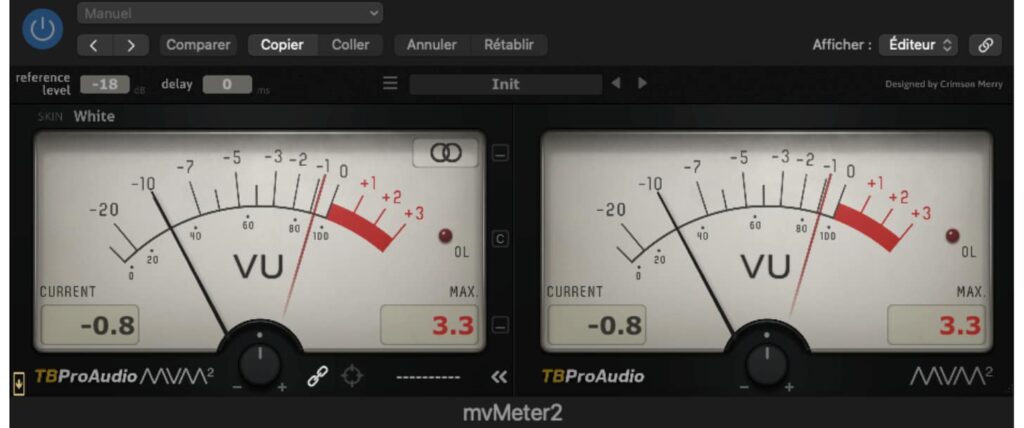
Task: Click the Coller button
Action: point(351,45)
